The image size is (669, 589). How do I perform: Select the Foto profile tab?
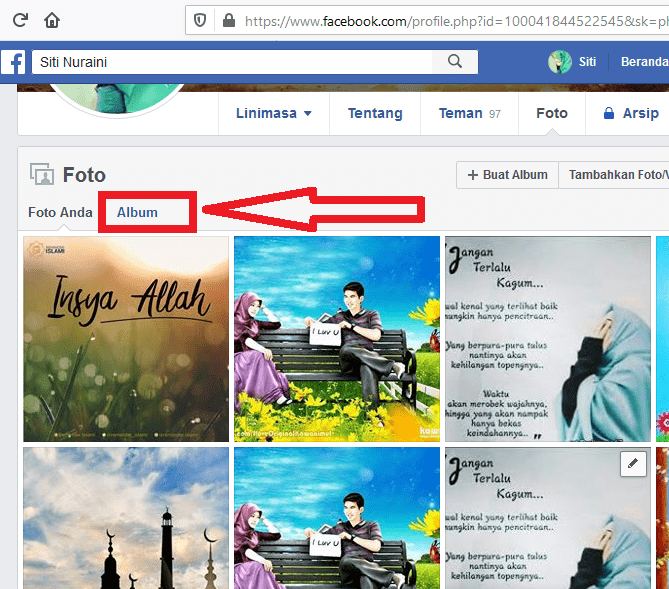click(x=552, y=114)
